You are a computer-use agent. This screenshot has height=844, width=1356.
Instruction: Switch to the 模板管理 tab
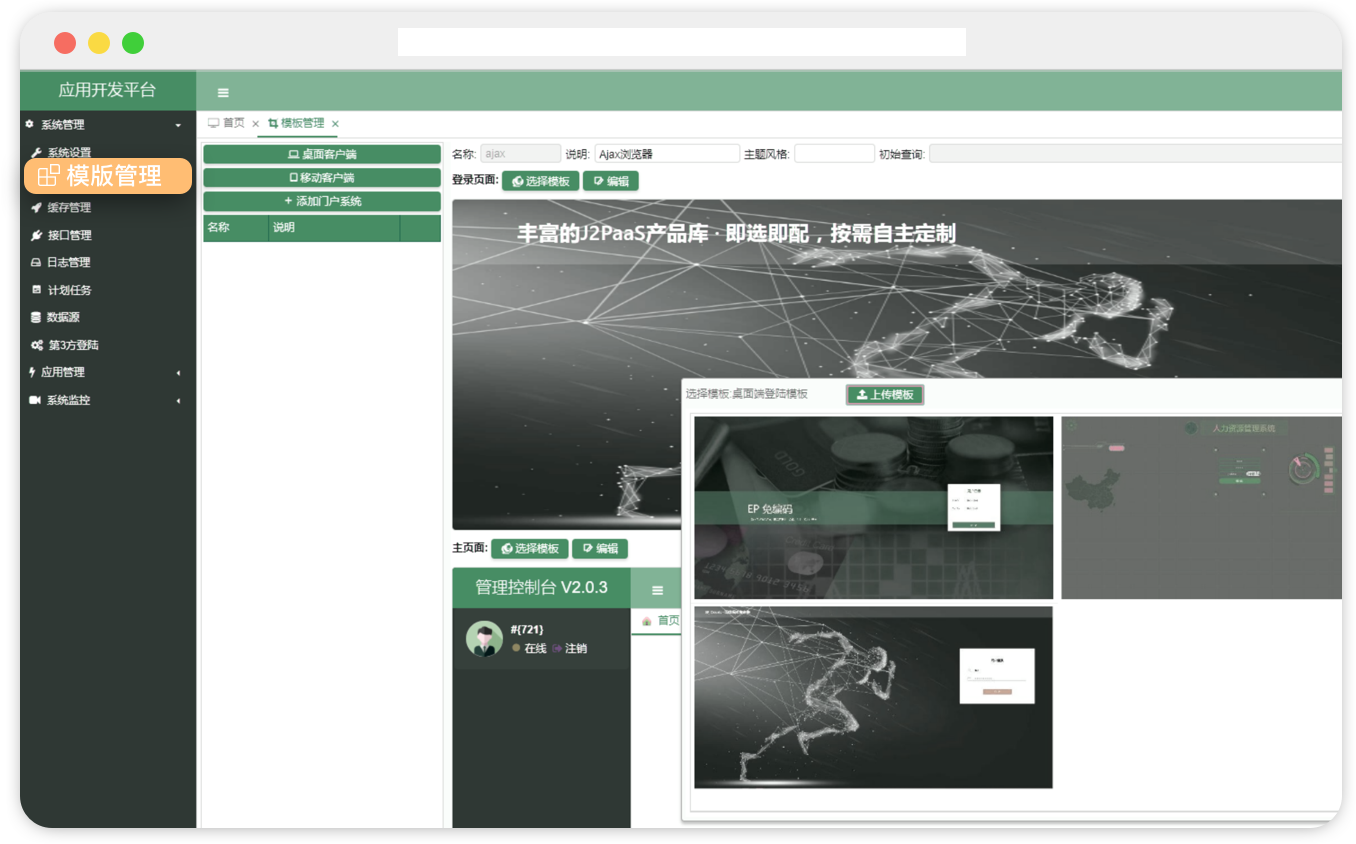coord(296,123)
